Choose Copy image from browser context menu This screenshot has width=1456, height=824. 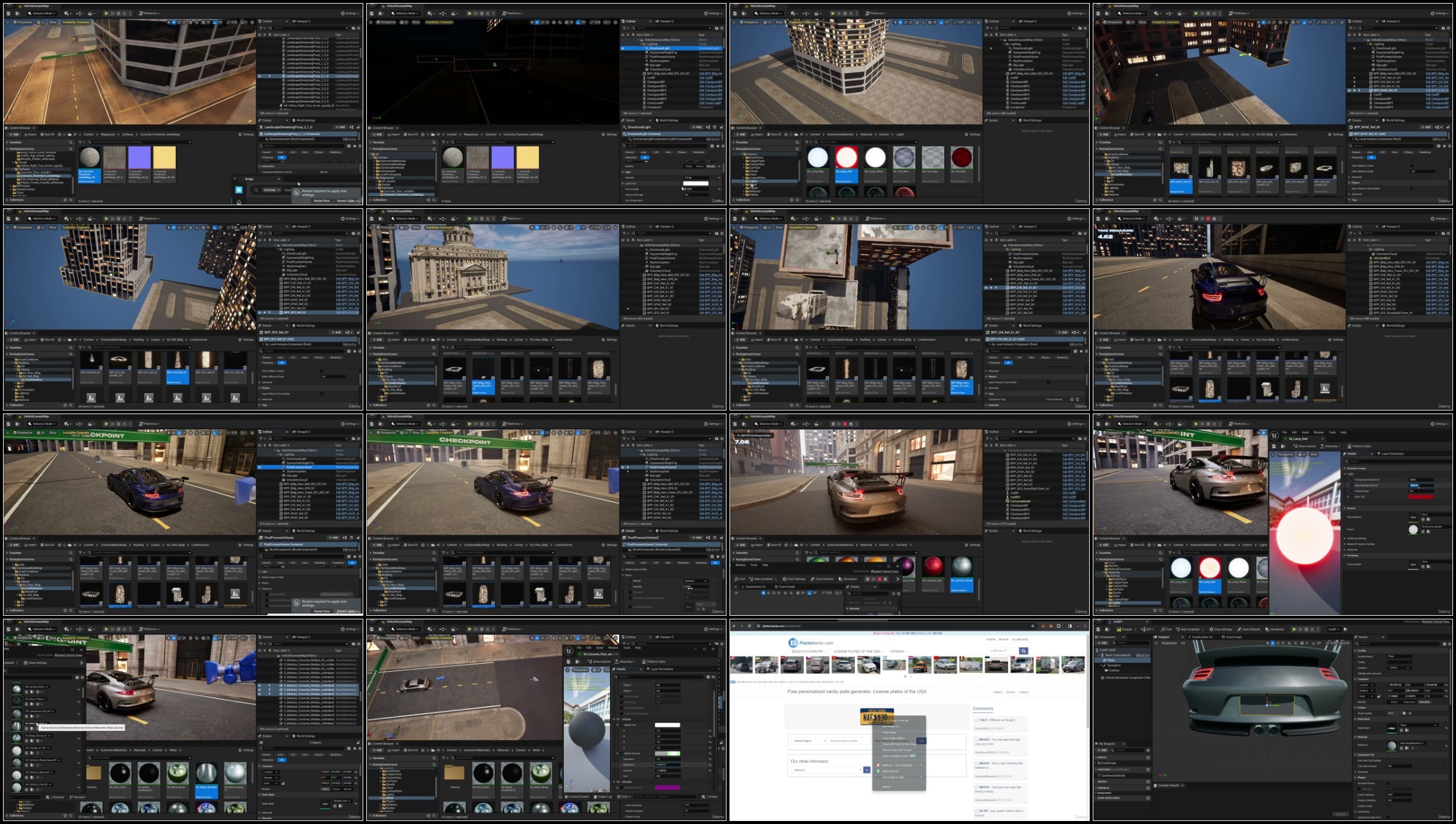[889, 732]
